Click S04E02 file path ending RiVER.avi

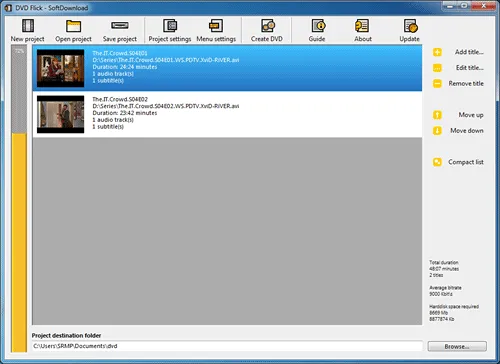tap(166, 106)
